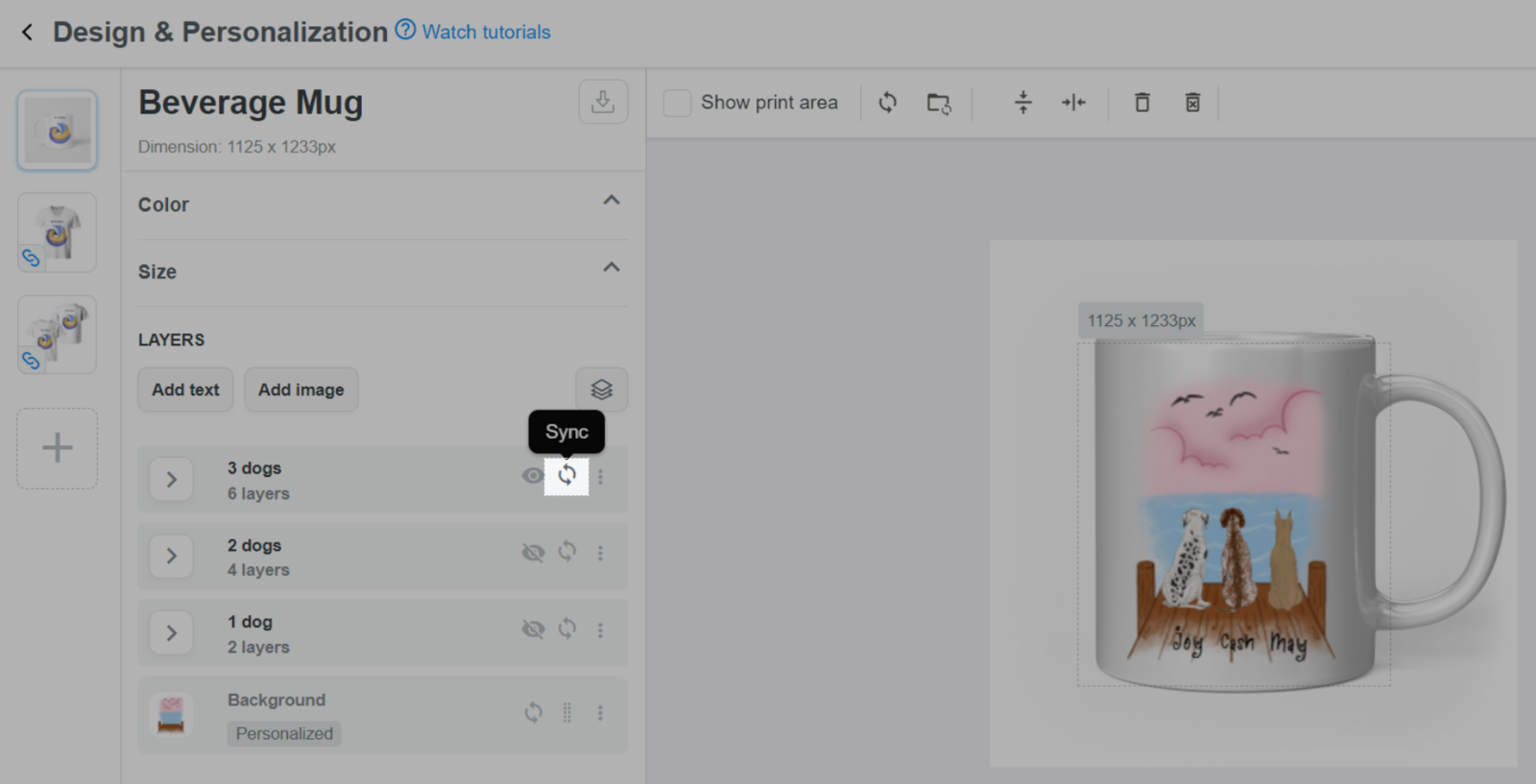Align layer horizontally to center
Screen dimensions: 1536x784
pos(1073,103)
